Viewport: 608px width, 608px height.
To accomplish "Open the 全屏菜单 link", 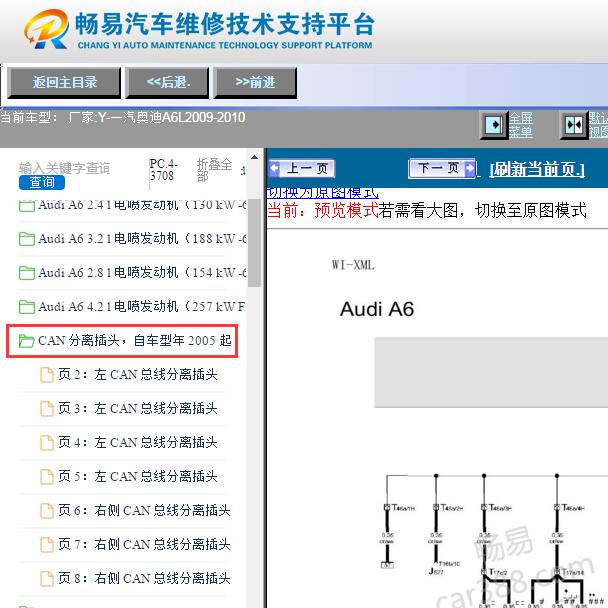I will pos(520,125).
